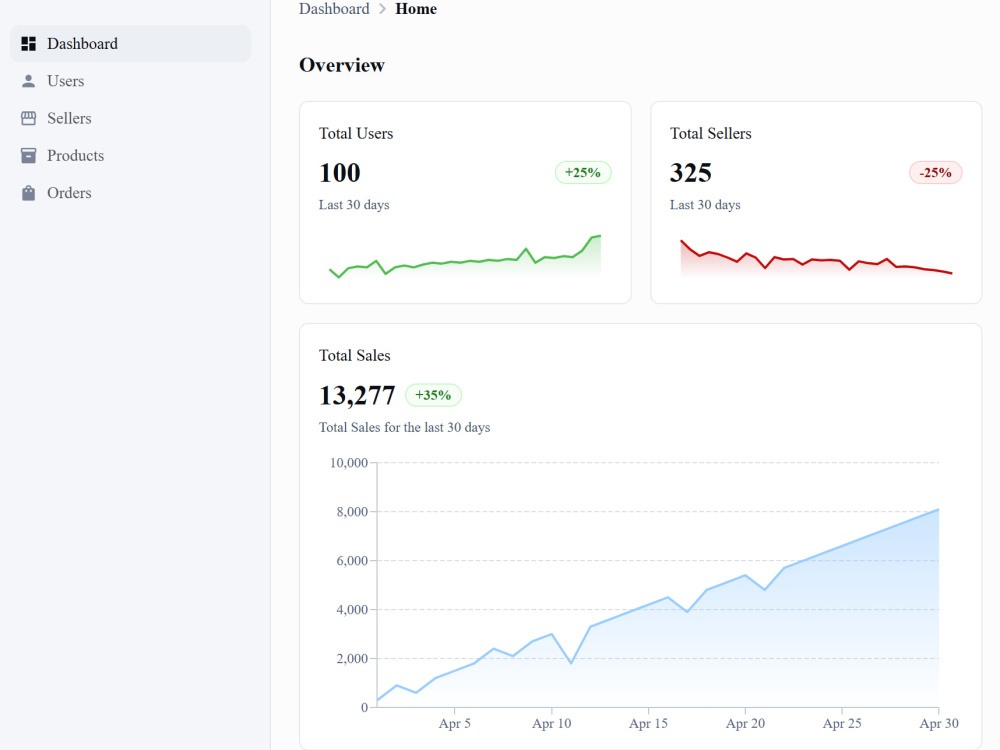Click the Apr 5 x-axis label
The width and height of the screenshot is (1000, 750).
click(455, 723)
